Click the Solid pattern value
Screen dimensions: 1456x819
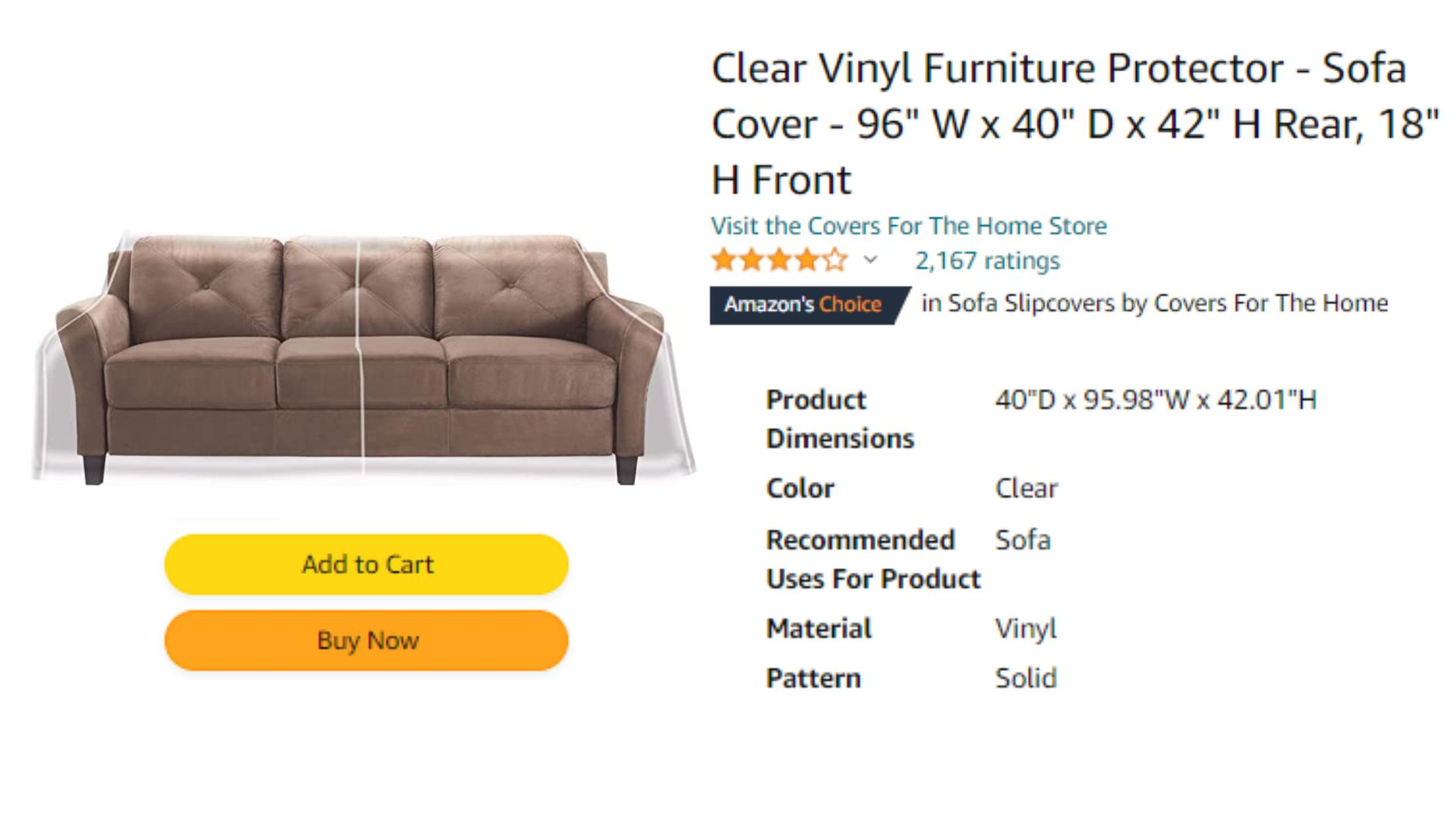point(1025,678)
